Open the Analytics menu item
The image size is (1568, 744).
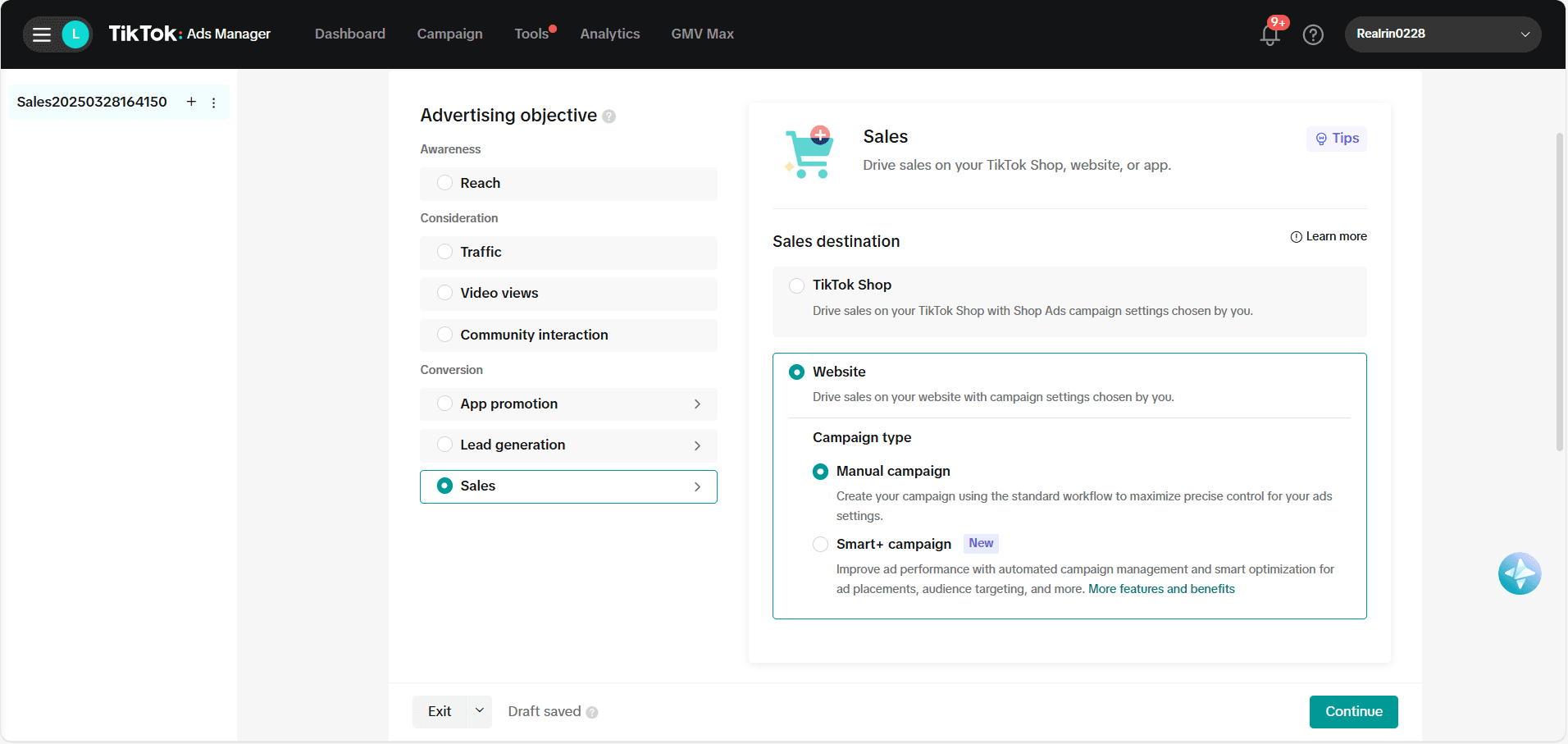pyautogui.click(x=609, y=34)
